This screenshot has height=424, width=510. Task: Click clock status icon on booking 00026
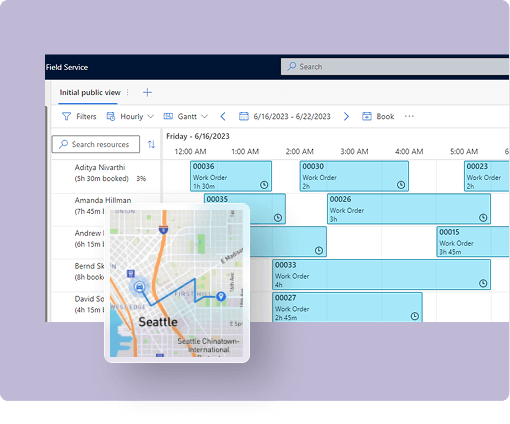click(x=483, y=218)
